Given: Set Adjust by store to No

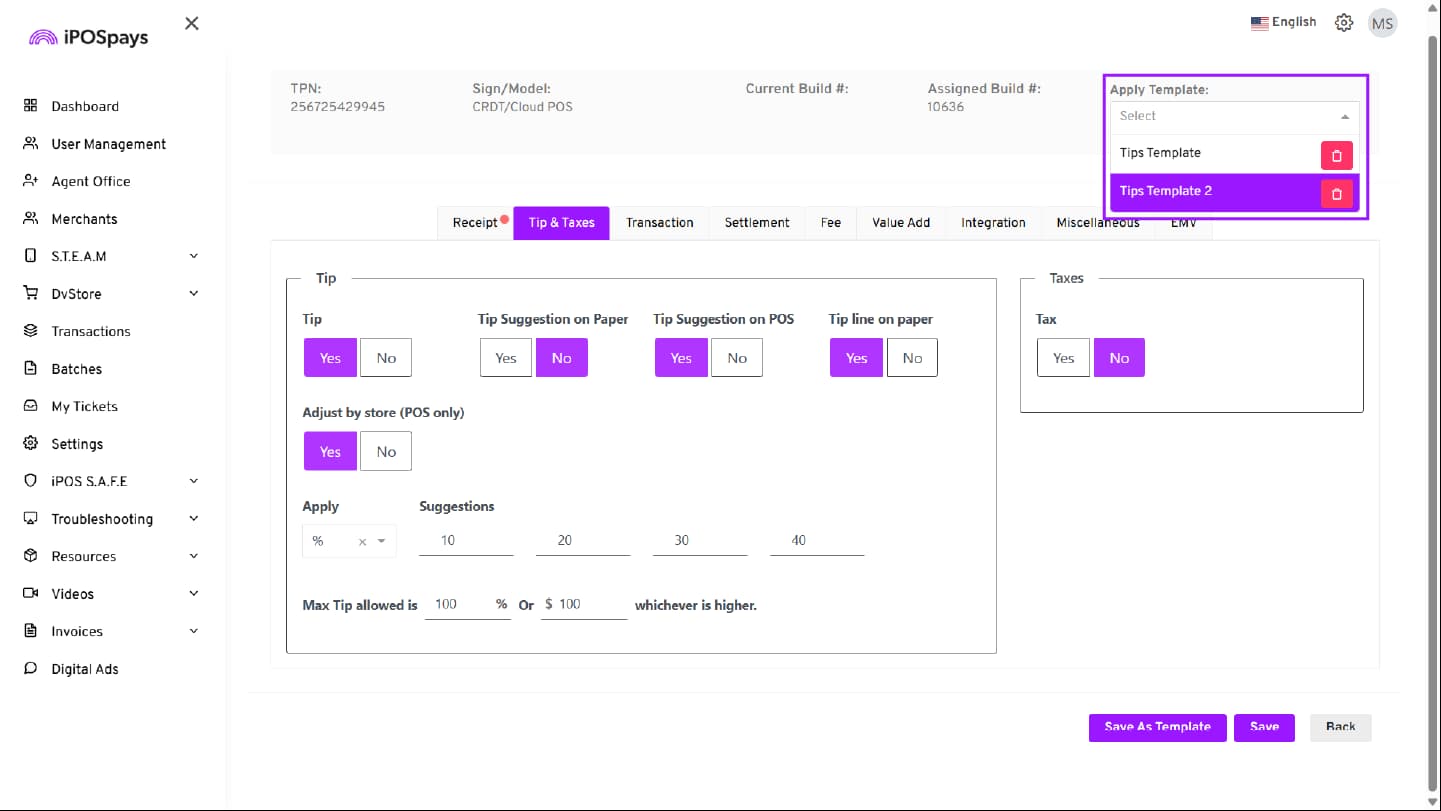Looking at the screenshot, I should [x=386, y=452].
